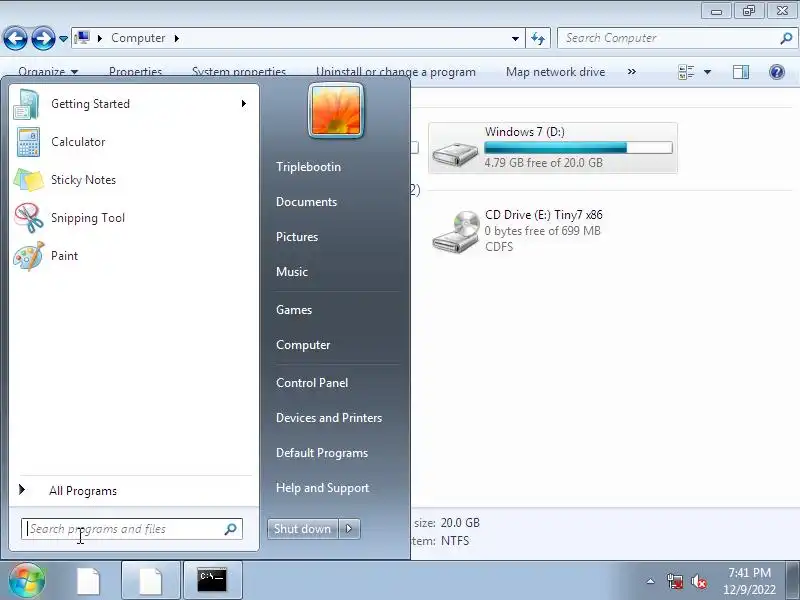Click the Shut down button
This screenshot has height=600, width=800.
tap(302, 529)
